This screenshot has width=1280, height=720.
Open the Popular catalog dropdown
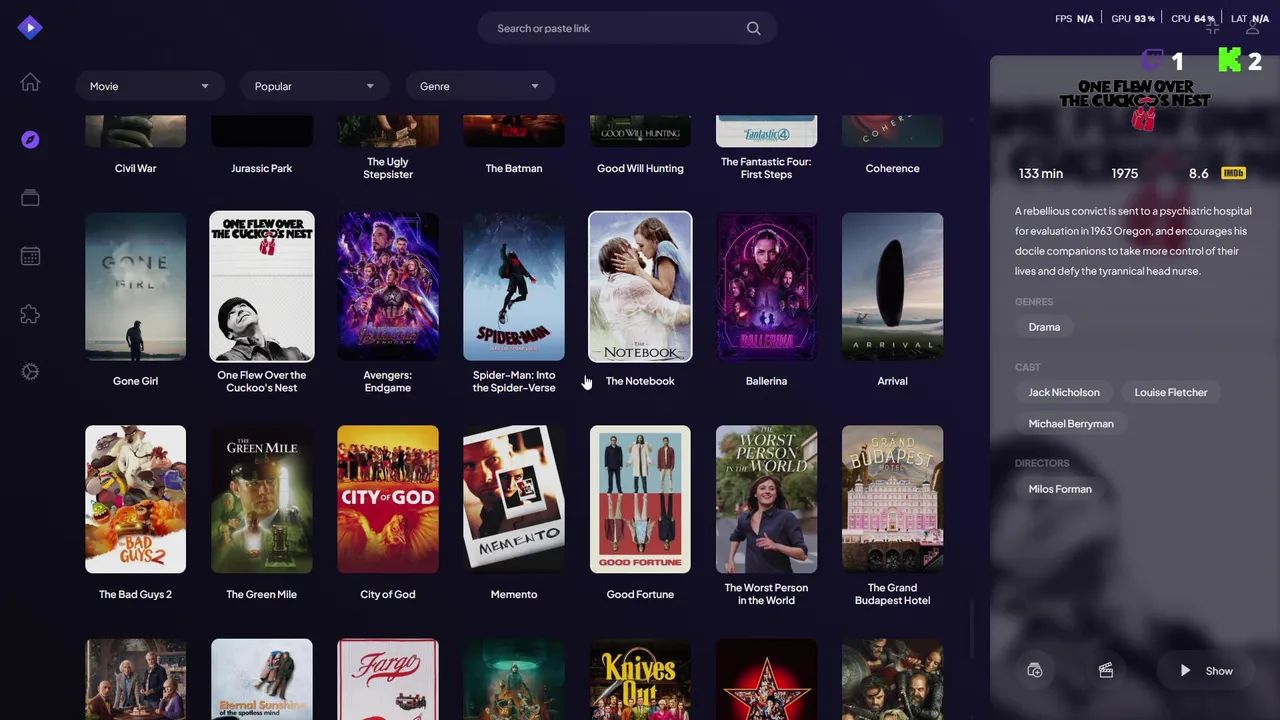click(313, 86)
